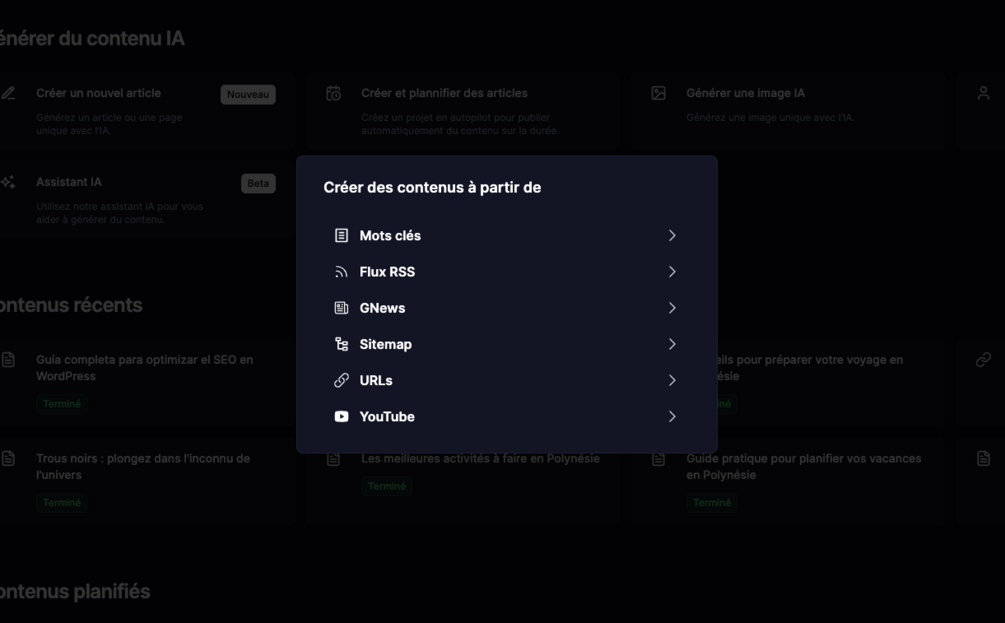The width and height of the screenshot is (1005, 623).
Task: Click the Contenus planifiés heading
Action: point(74,591)
